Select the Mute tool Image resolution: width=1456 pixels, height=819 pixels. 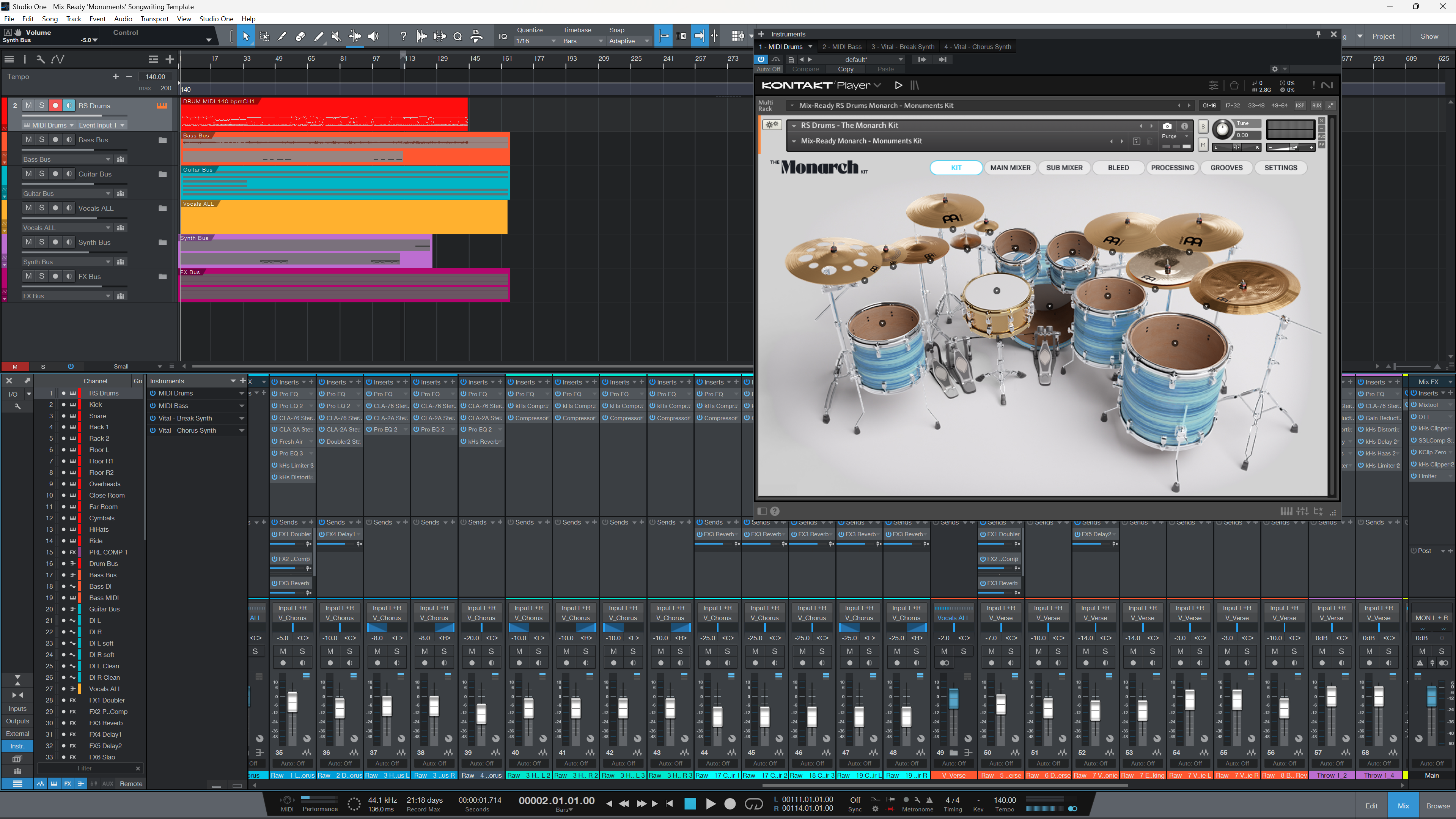(336, 36)
